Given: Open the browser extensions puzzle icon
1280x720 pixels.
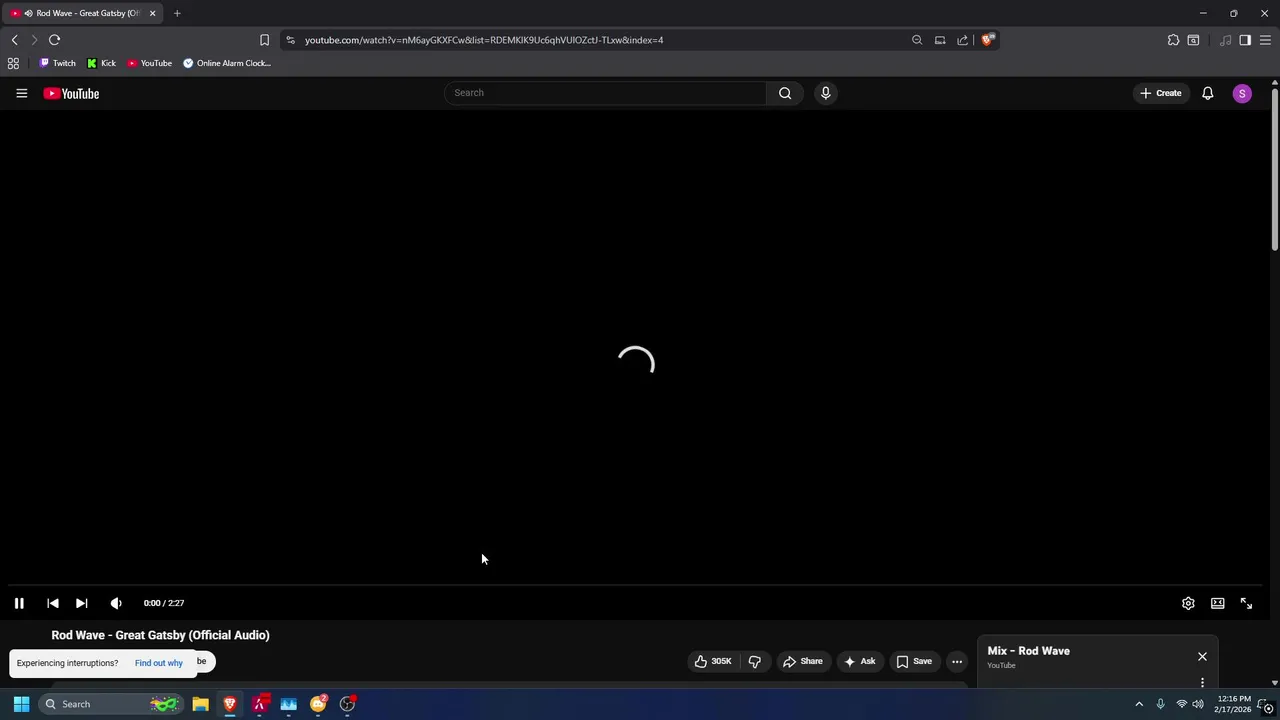Looking at the screenshot, I should tap(1173, 40).
